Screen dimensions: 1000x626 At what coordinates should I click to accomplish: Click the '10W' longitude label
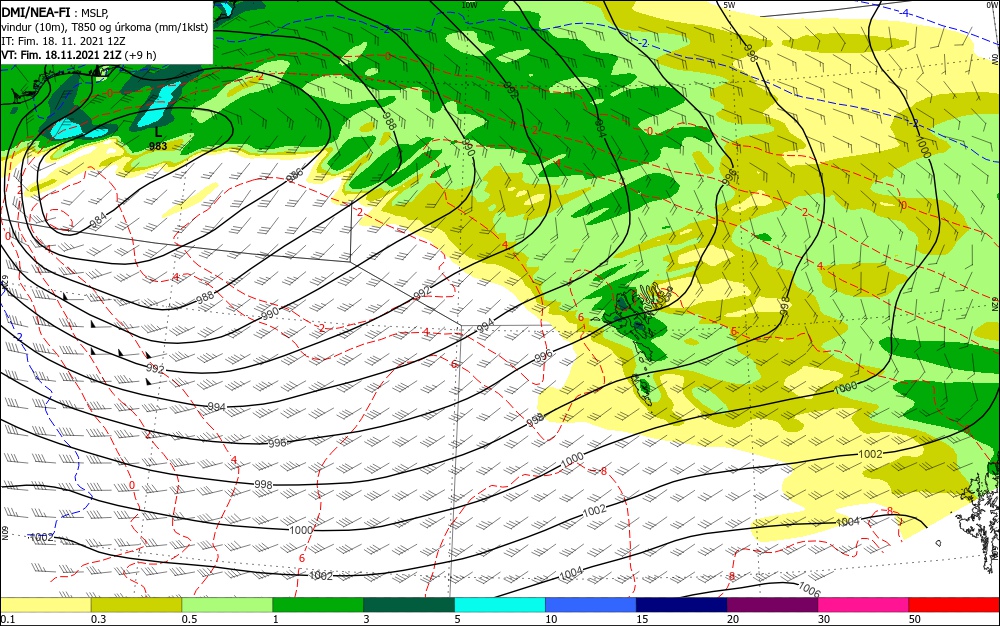click(469, 5)
